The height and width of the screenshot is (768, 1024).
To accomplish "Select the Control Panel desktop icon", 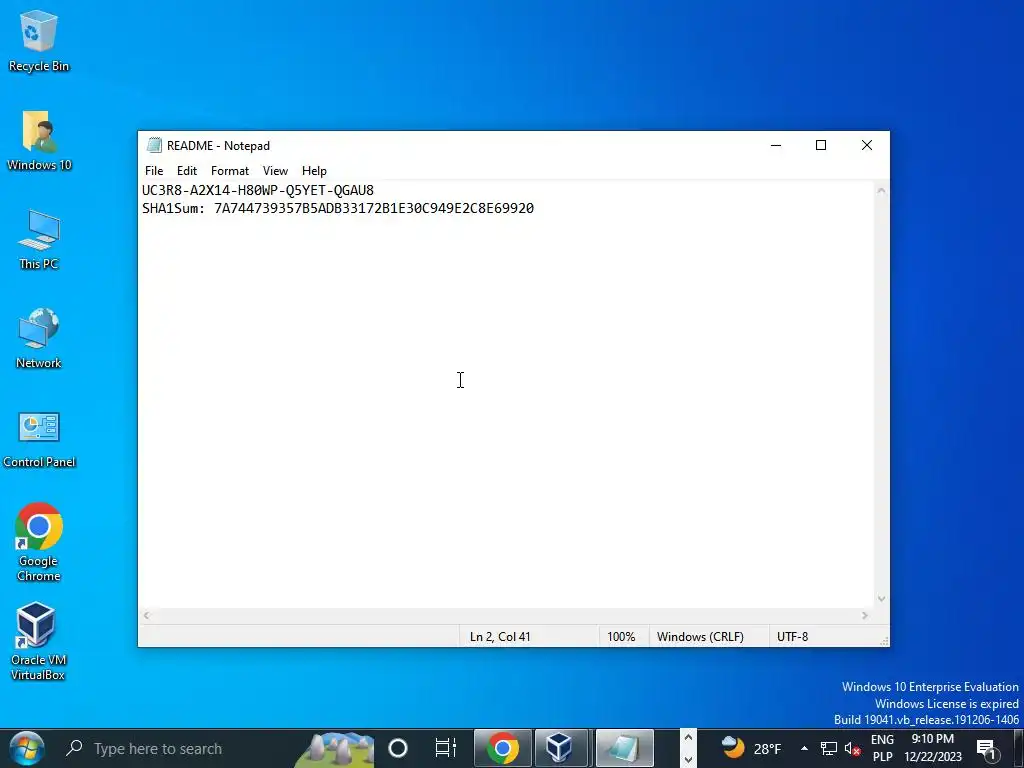I will tap(39, 440).
